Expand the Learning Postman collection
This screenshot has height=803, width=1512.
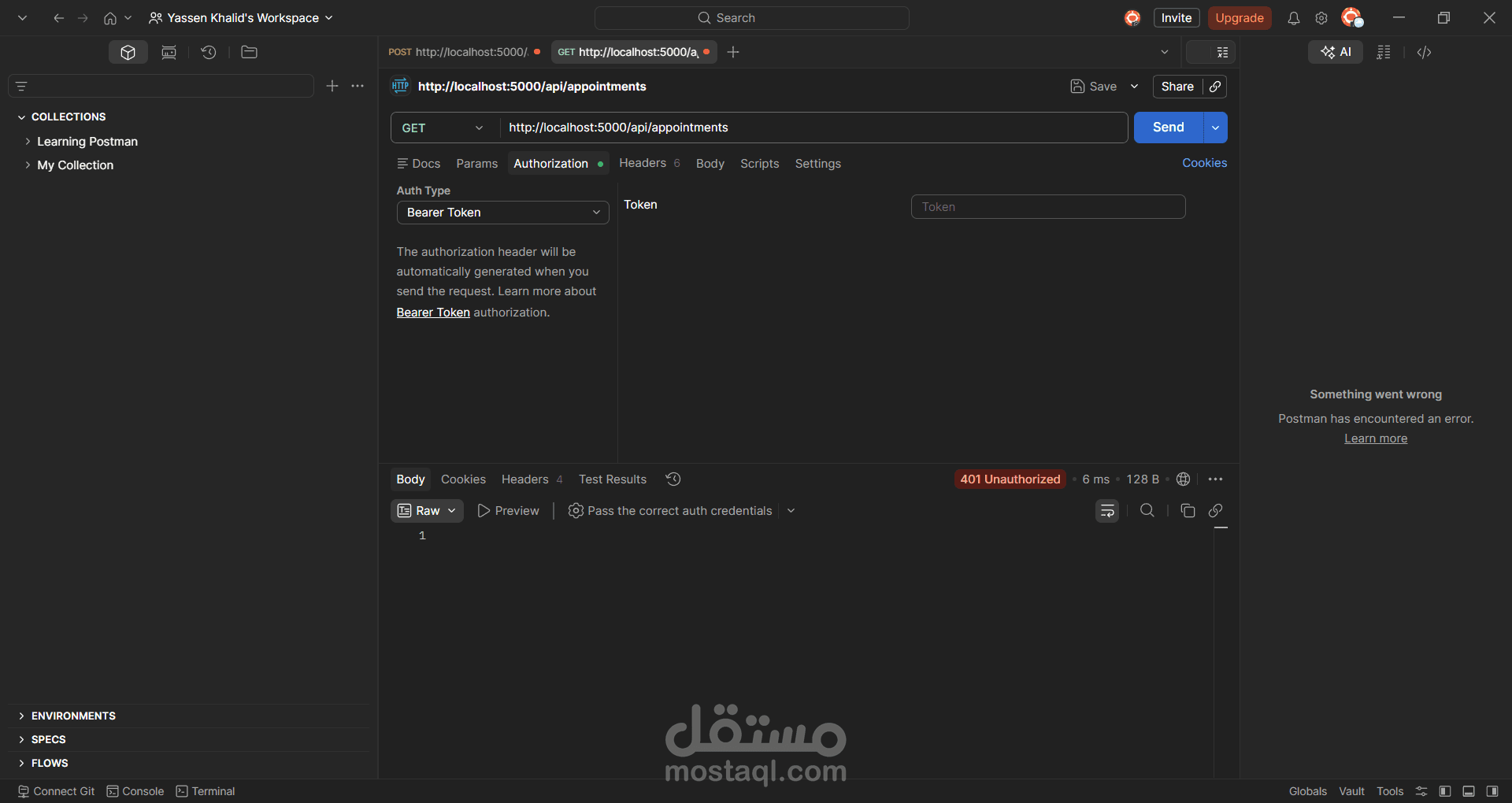click(x=28, y=142)
